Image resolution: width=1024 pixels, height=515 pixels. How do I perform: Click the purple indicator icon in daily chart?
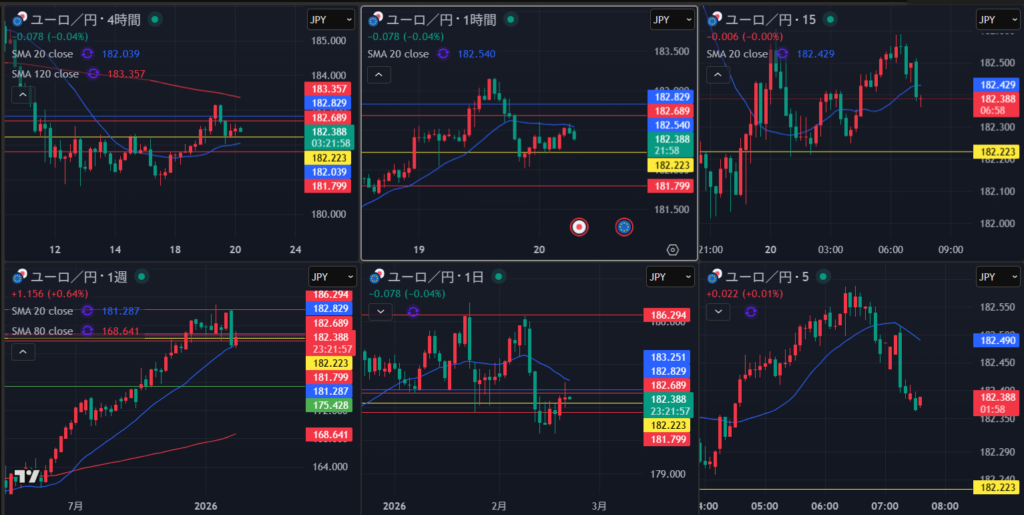point(412,312)
